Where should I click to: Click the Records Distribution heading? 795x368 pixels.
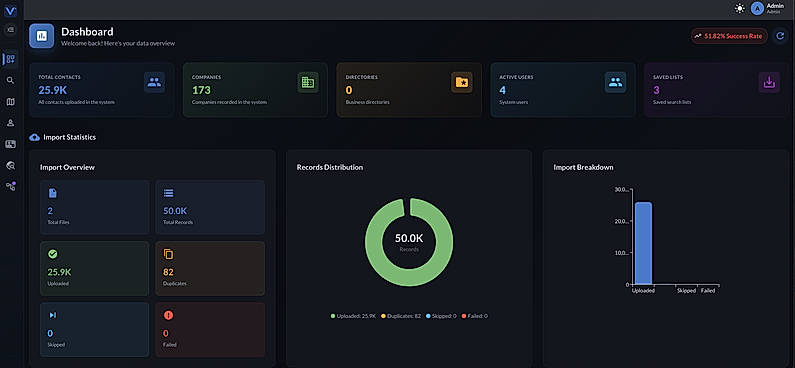click(x=330, y=167)
